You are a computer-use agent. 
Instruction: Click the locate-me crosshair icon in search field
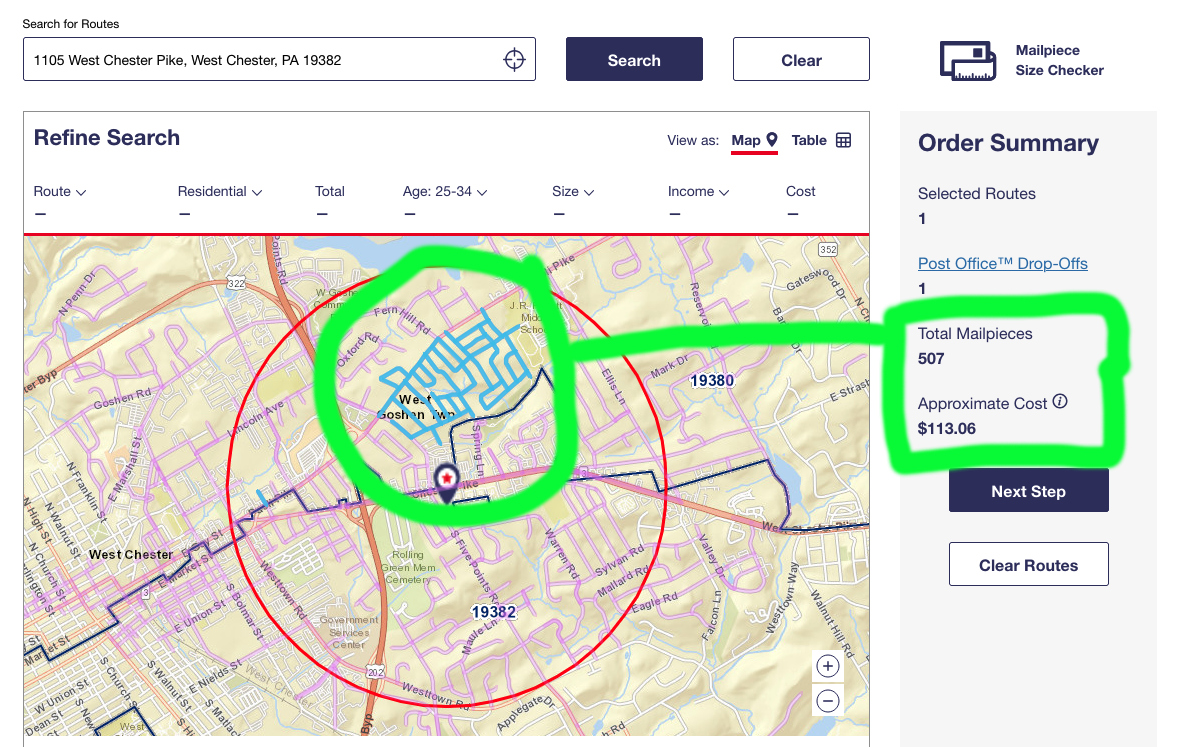coord(513,60)
